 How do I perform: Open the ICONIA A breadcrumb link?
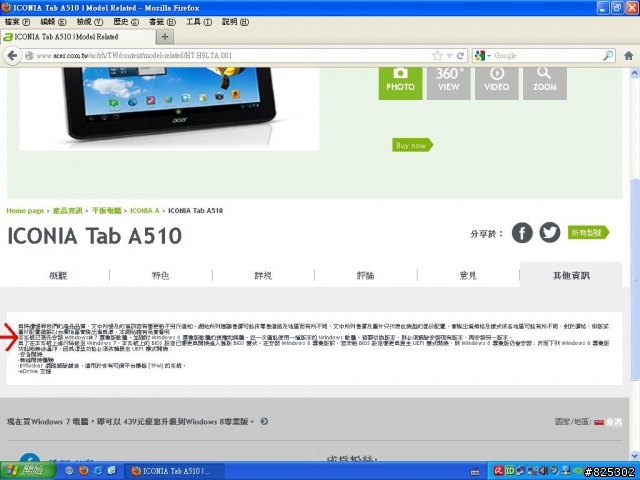pyautogui.click(x=144, y=211)
